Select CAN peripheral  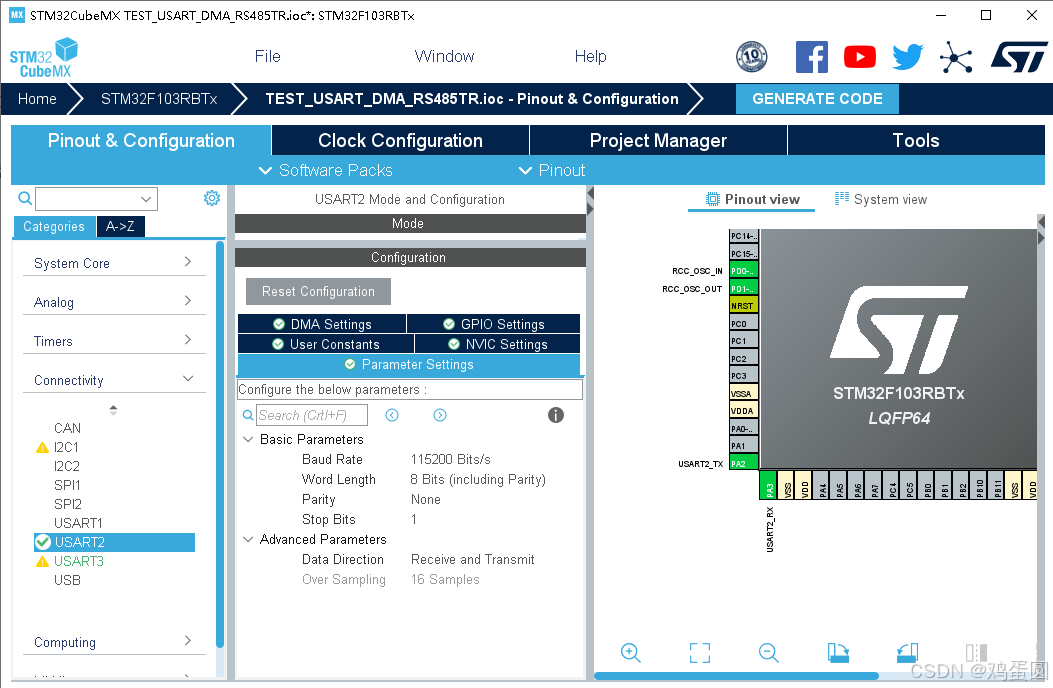coord(67,428)
